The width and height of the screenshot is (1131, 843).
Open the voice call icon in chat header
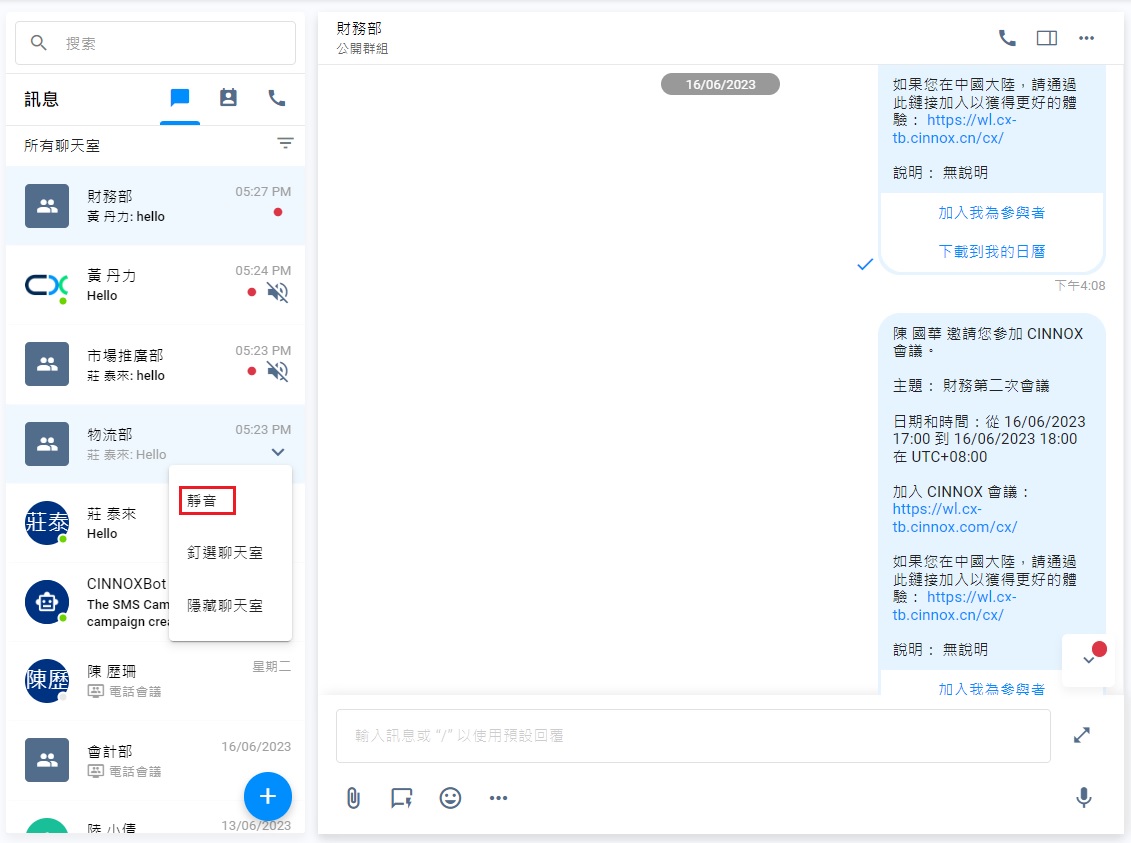click(x=1006, y=38)
